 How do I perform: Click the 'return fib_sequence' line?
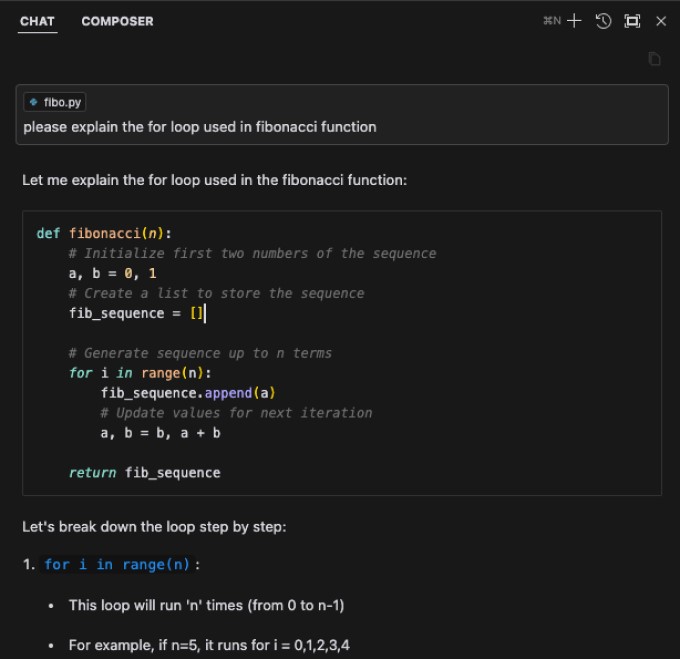click(144, 473)
